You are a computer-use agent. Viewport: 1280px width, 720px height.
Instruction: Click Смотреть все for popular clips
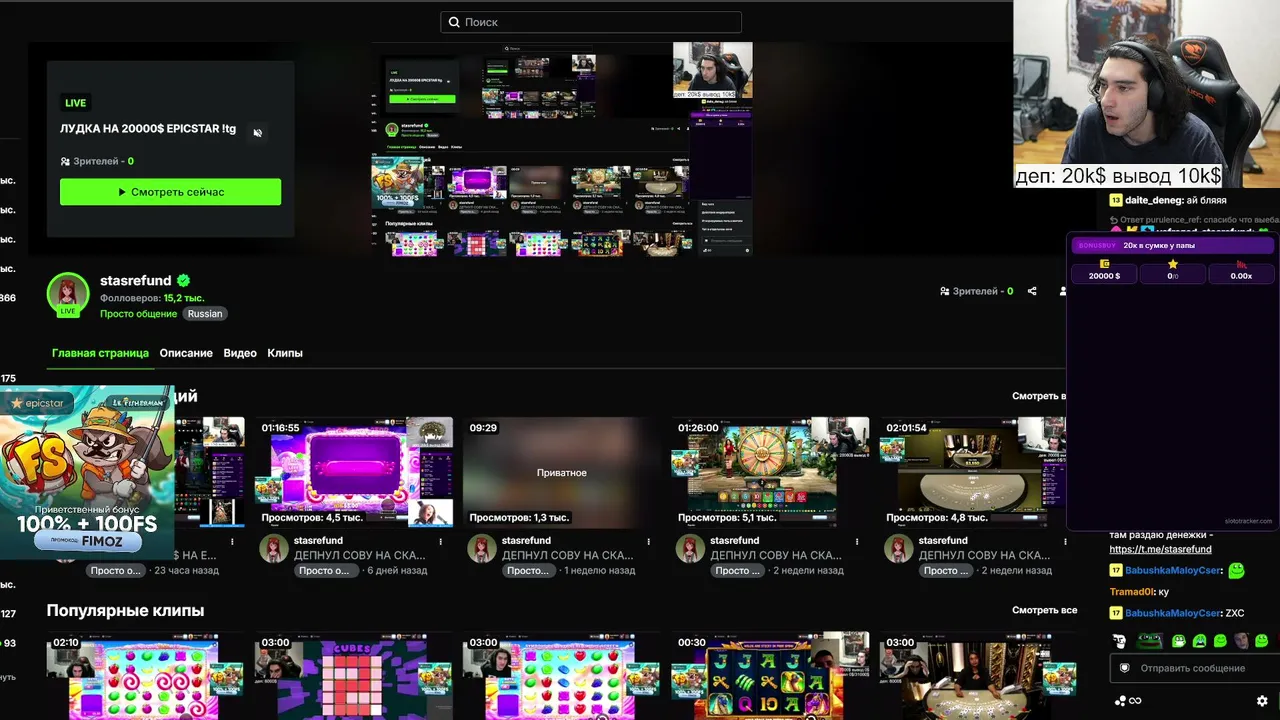point(1044,610)
